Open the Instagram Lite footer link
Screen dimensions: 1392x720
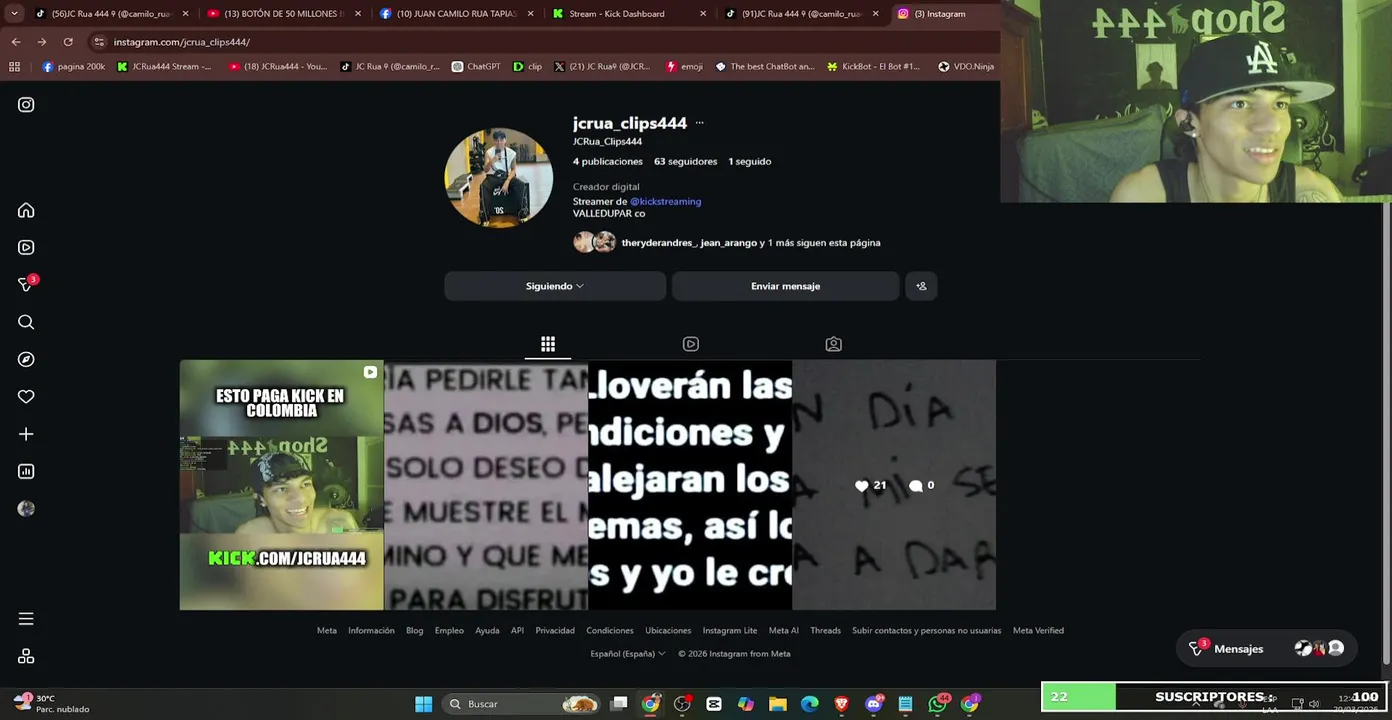click(x=730, y=631)
